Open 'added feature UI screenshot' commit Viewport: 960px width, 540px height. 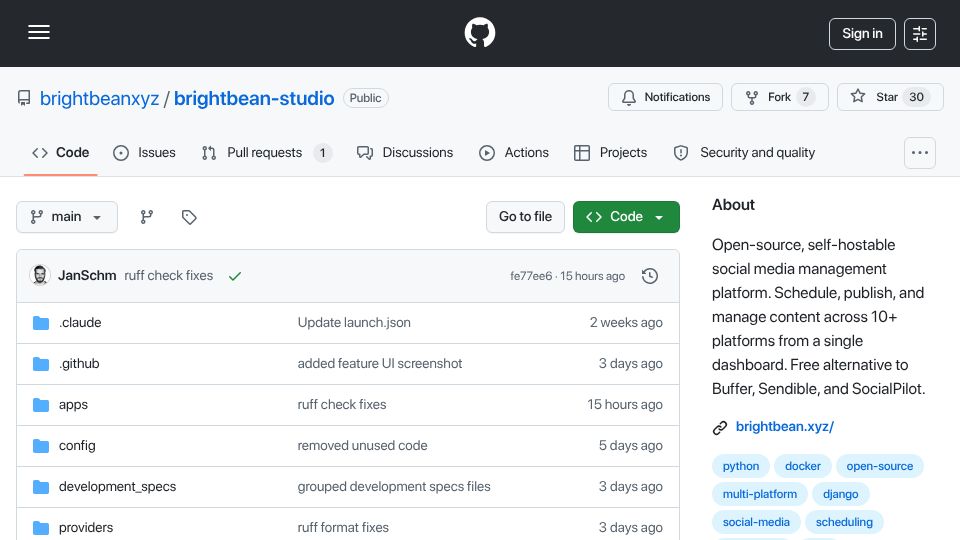[x=380, y=364]
